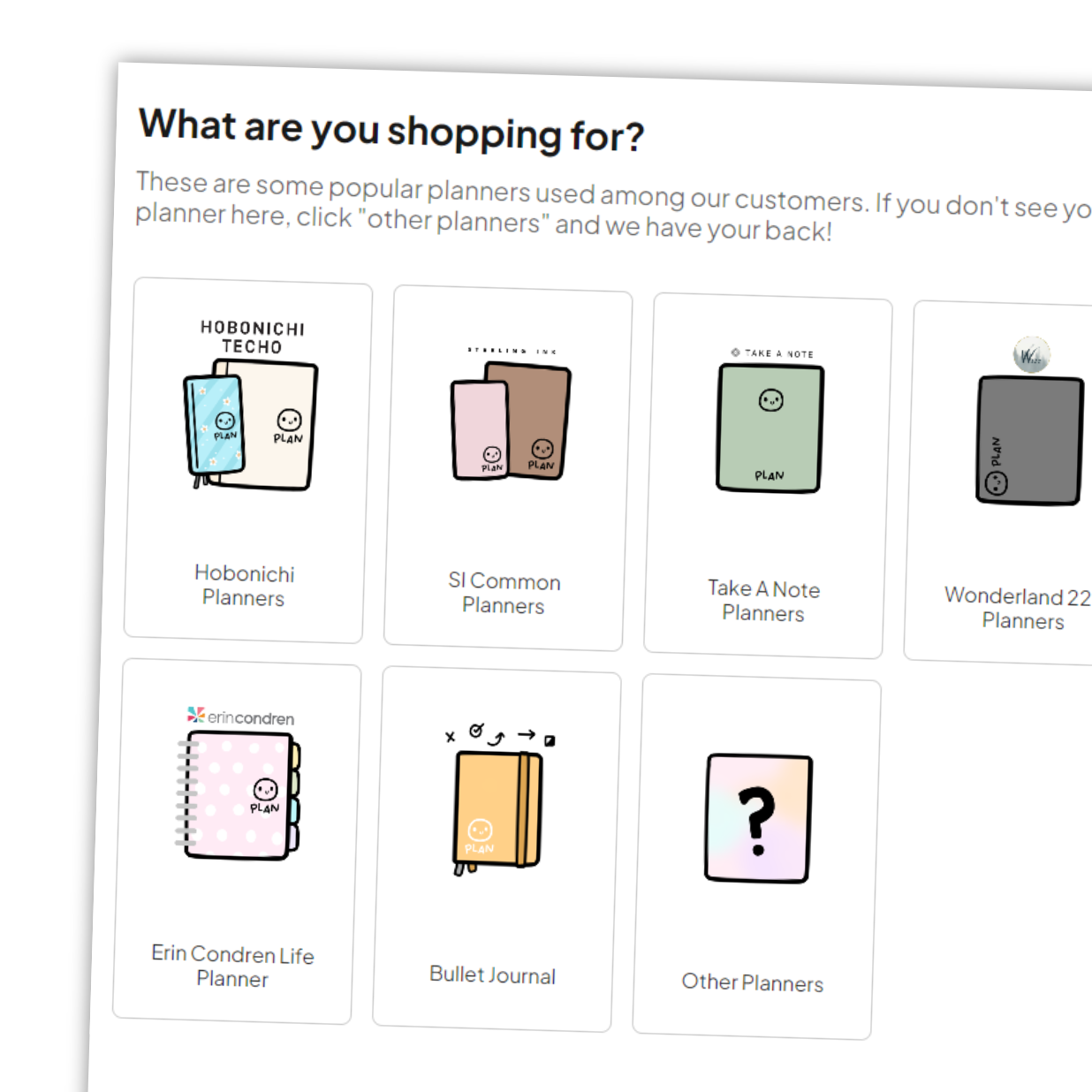
Task: Select the Bullet Journal label
Action: (492, 974)
